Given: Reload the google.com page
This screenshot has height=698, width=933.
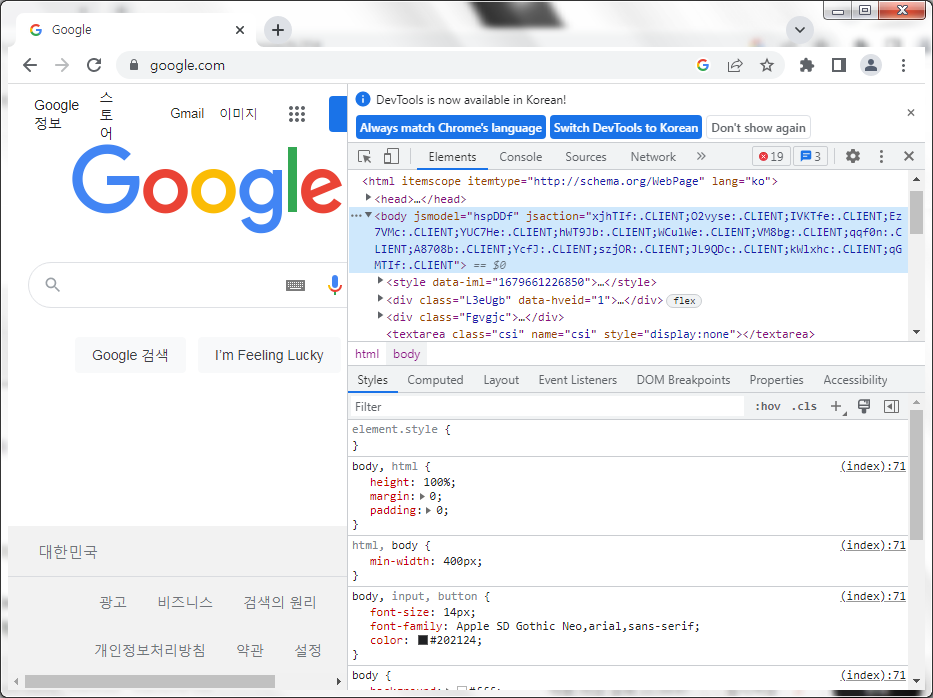Looking at the screenshot, I should pyautogui.click(x=94, y=65).
